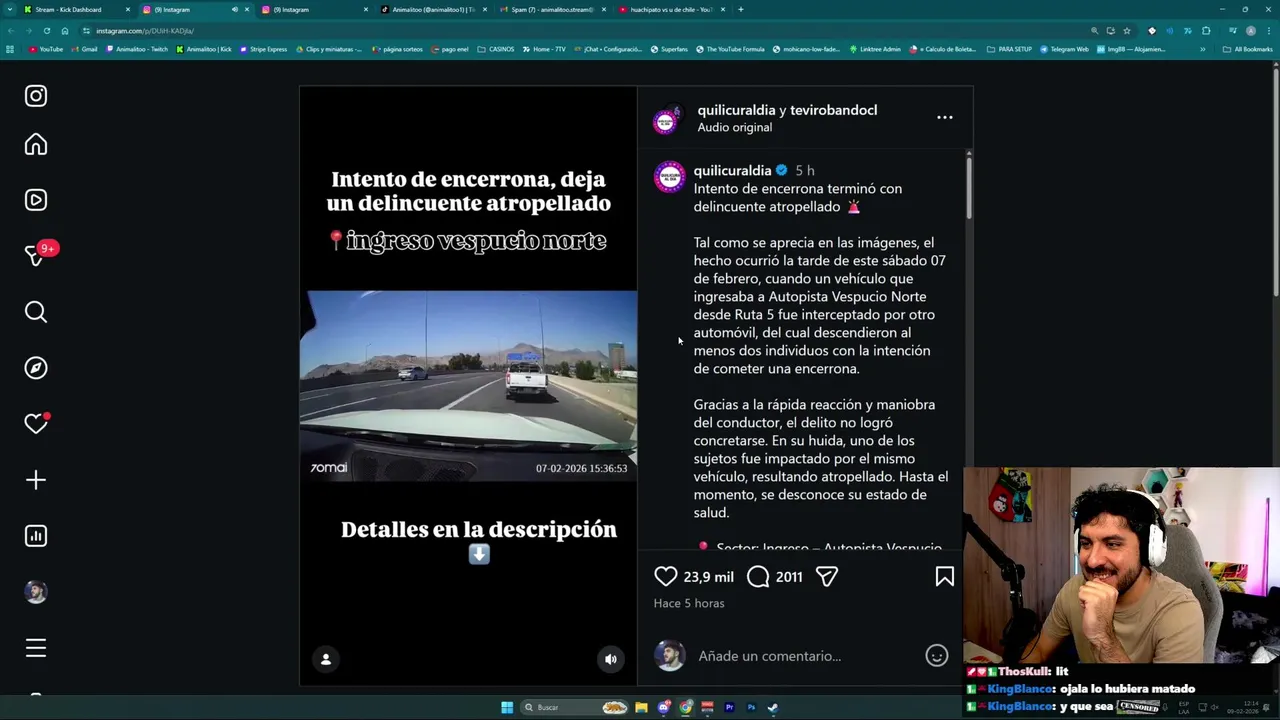Bookmark this page with star icon
Viewport: 1280px width, 720px height.
pos(1126,31)
